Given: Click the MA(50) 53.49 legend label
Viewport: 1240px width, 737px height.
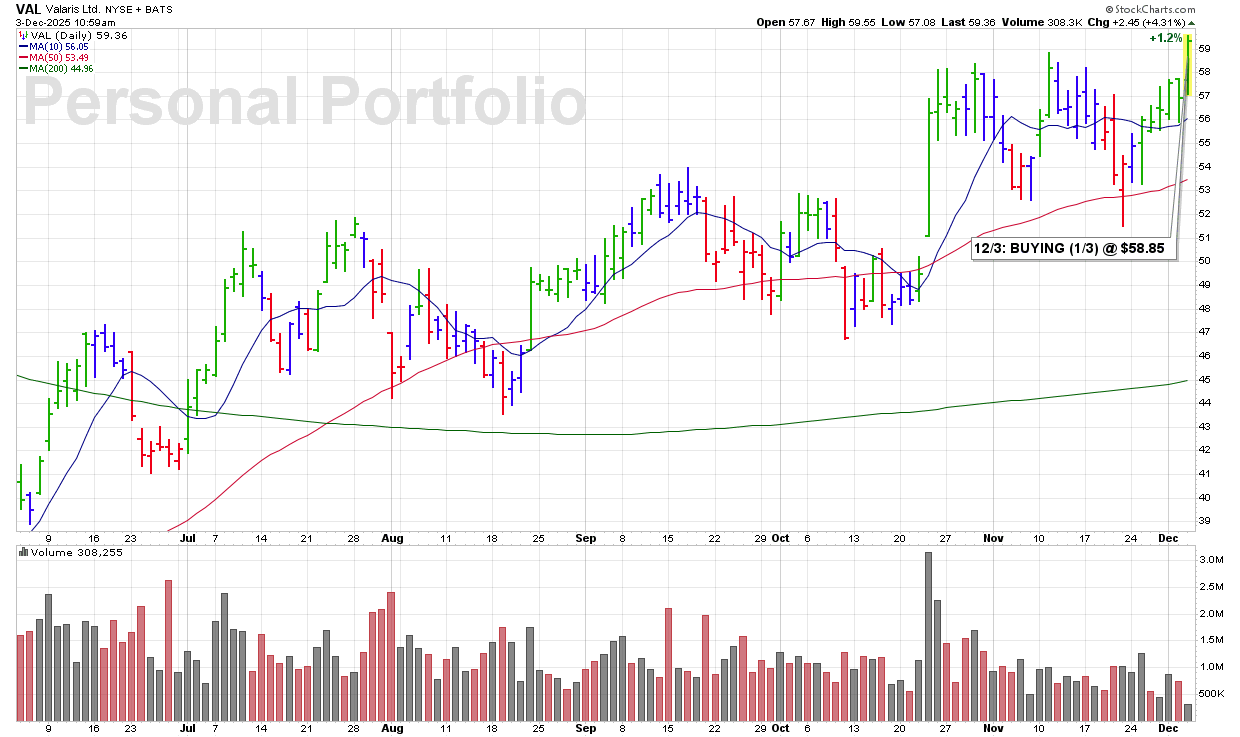Looking at the screenshot, I should [58, 57].
